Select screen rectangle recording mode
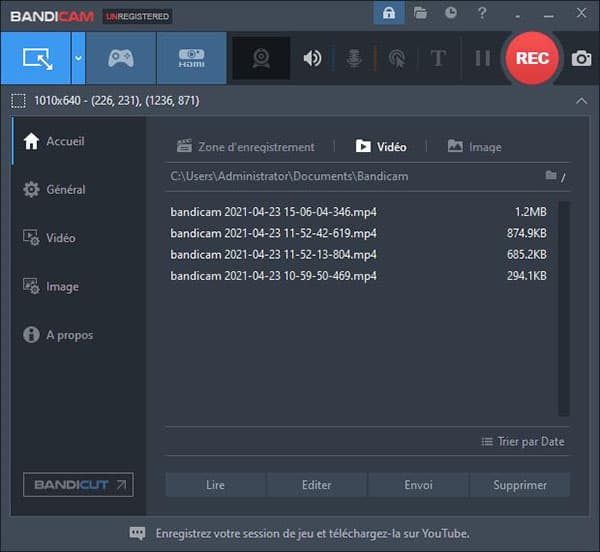The width and height of the screenshot is (600, 552). click(x=36, y=58)
